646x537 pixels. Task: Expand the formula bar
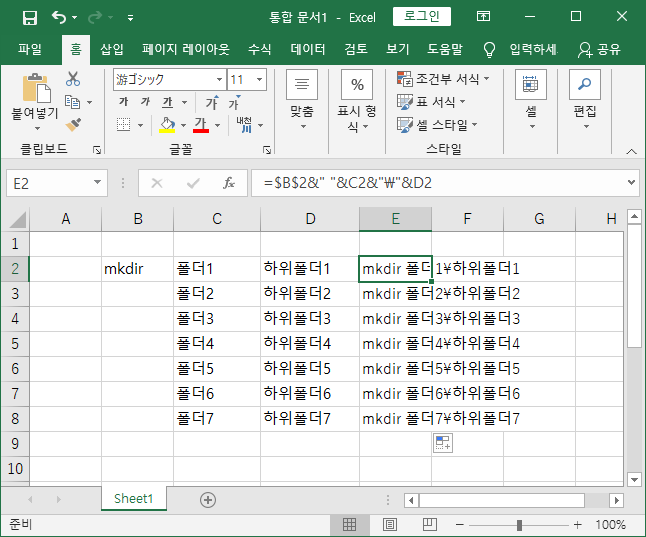pos(631,182)
